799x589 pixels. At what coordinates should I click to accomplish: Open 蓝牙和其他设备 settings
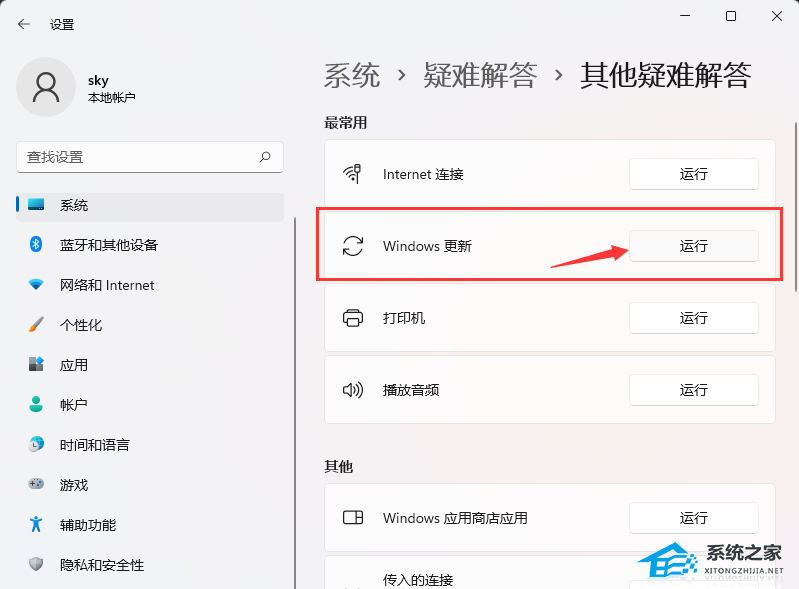[x=150, y=245]
